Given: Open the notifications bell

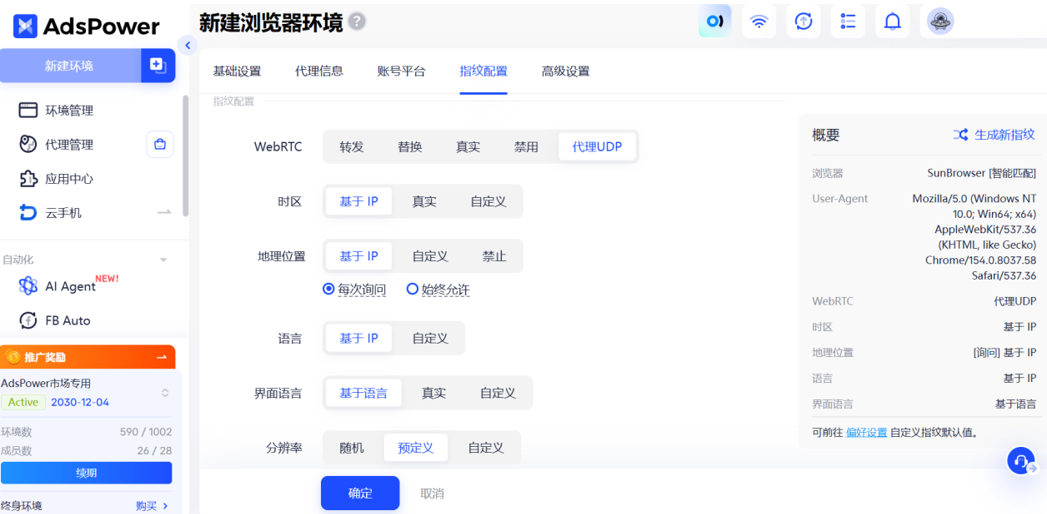Looking at the screenshot, I should pyautogui.click(x=892, y=21).
